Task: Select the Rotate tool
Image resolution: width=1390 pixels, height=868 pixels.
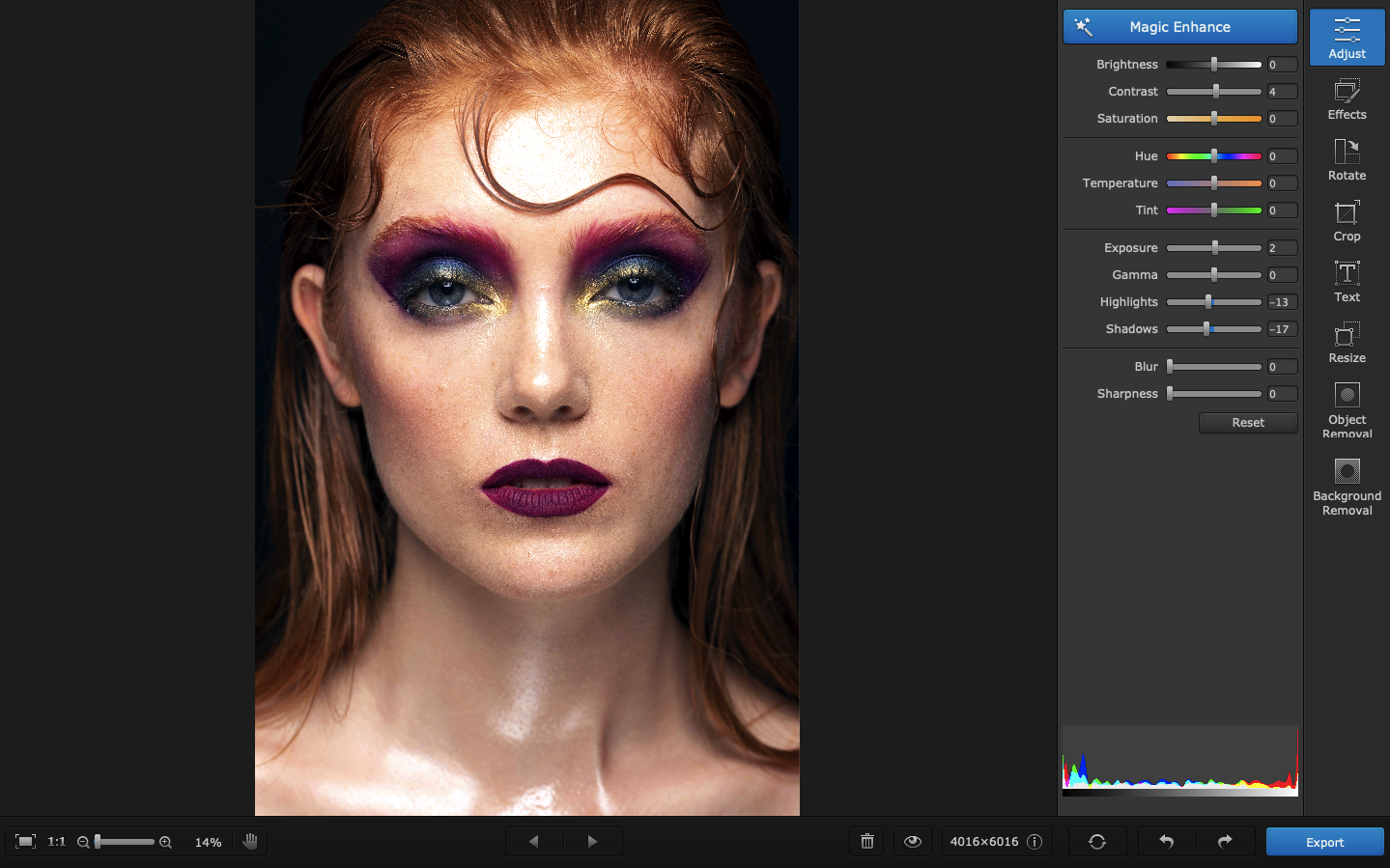Action: pyautogui.click(x=1347, y=161)
